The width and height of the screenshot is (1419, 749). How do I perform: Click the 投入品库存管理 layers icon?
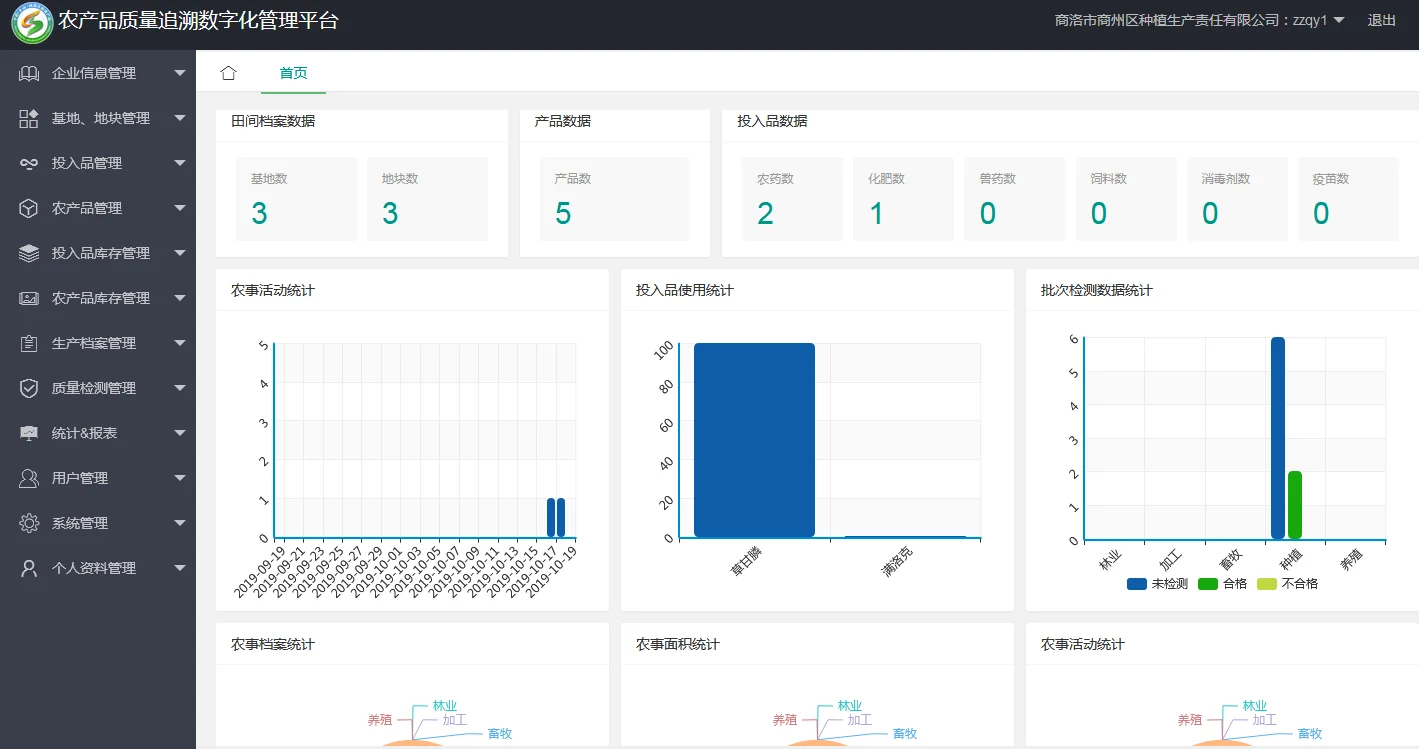[29, 253]
